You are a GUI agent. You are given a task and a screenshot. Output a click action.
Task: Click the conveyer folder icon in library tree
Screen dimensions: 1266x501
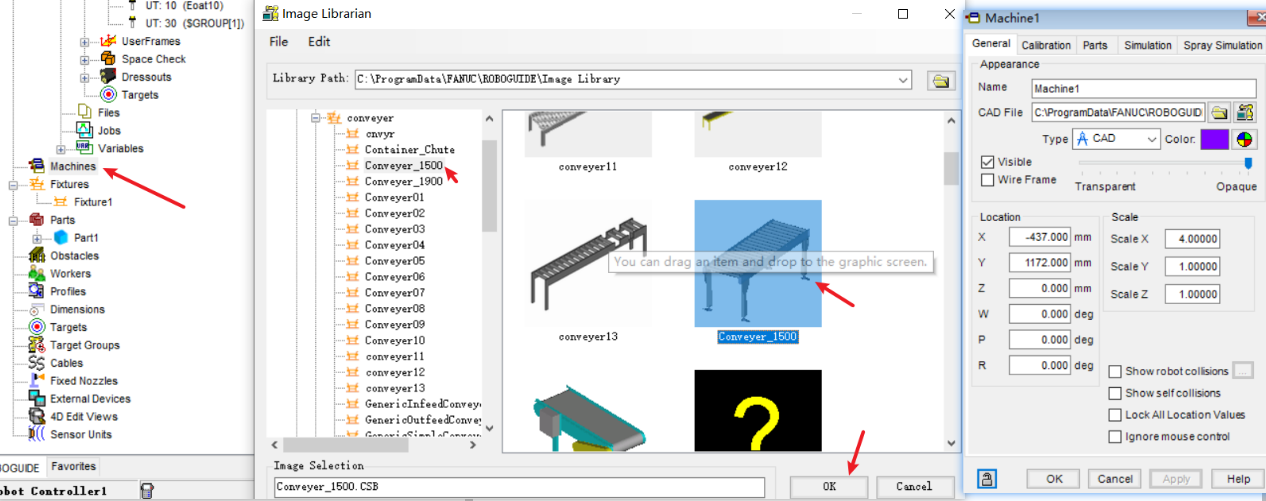tap(335, 118)
